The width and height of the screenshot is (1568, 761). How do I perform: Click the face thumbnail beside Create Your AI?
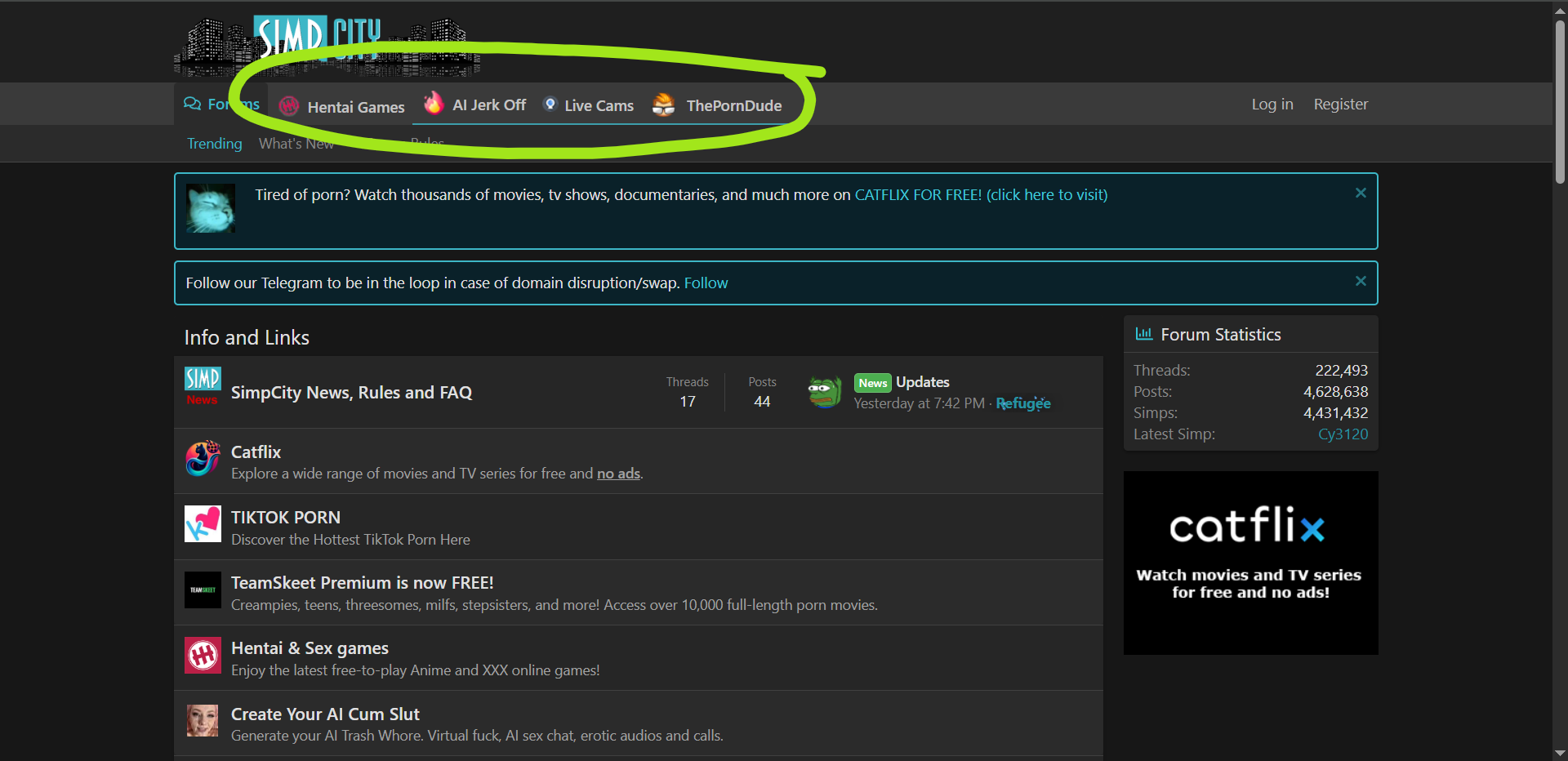click(x=203, y=720)
